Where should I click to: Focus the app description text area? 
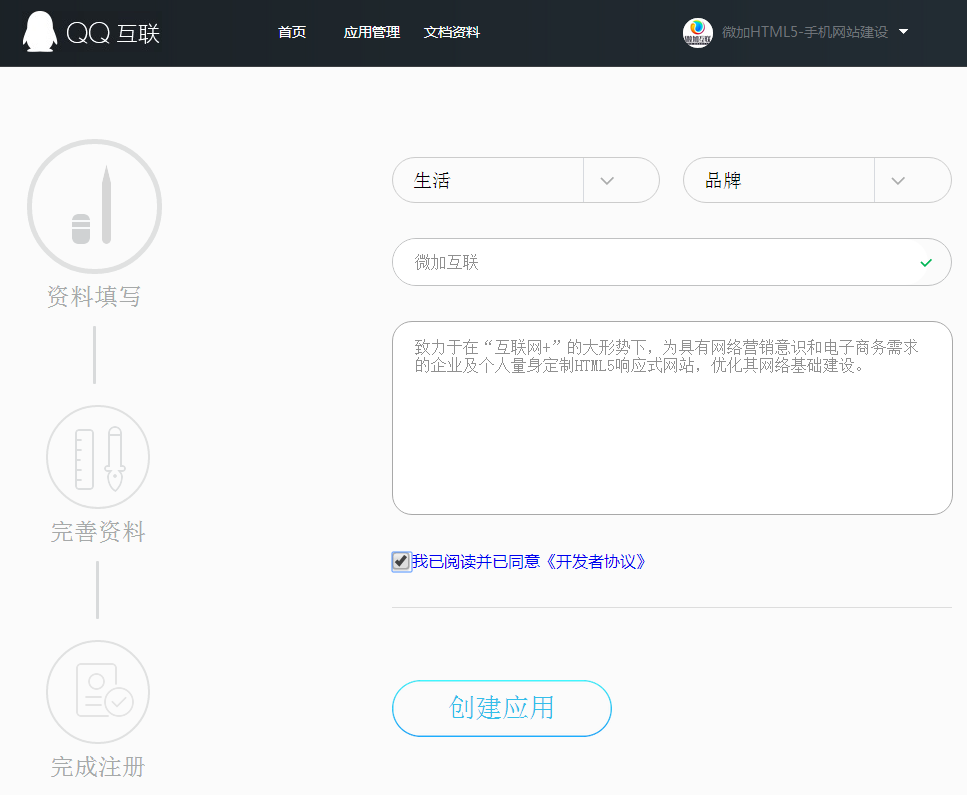click(x=671, y=430)
